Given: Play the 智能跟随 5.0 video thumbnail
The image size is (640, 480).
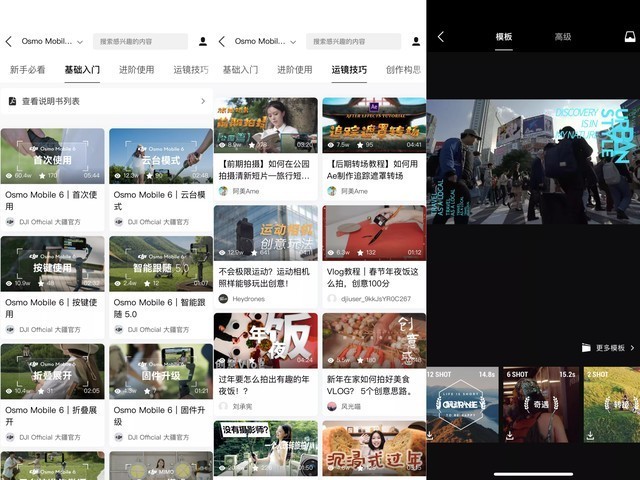Looking at the screenshot, I should (161, 264).
